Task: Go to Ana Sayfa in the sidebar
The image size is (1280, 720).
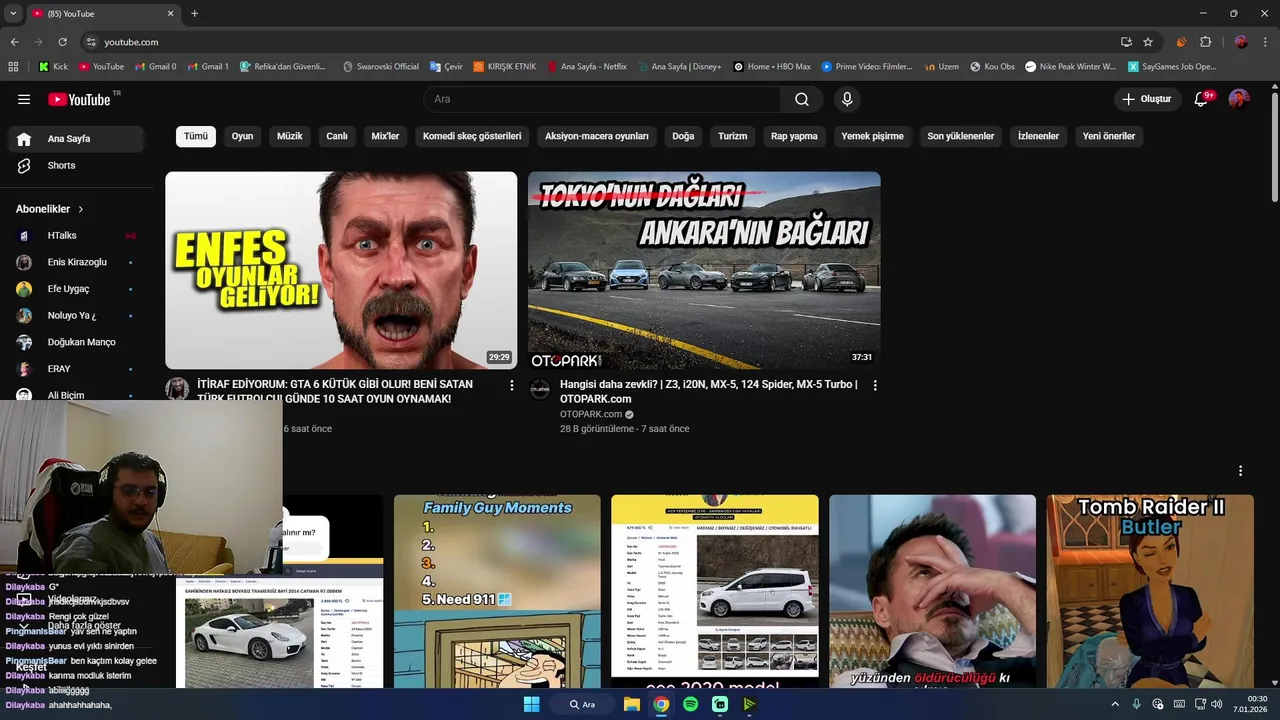Action: 76,139
